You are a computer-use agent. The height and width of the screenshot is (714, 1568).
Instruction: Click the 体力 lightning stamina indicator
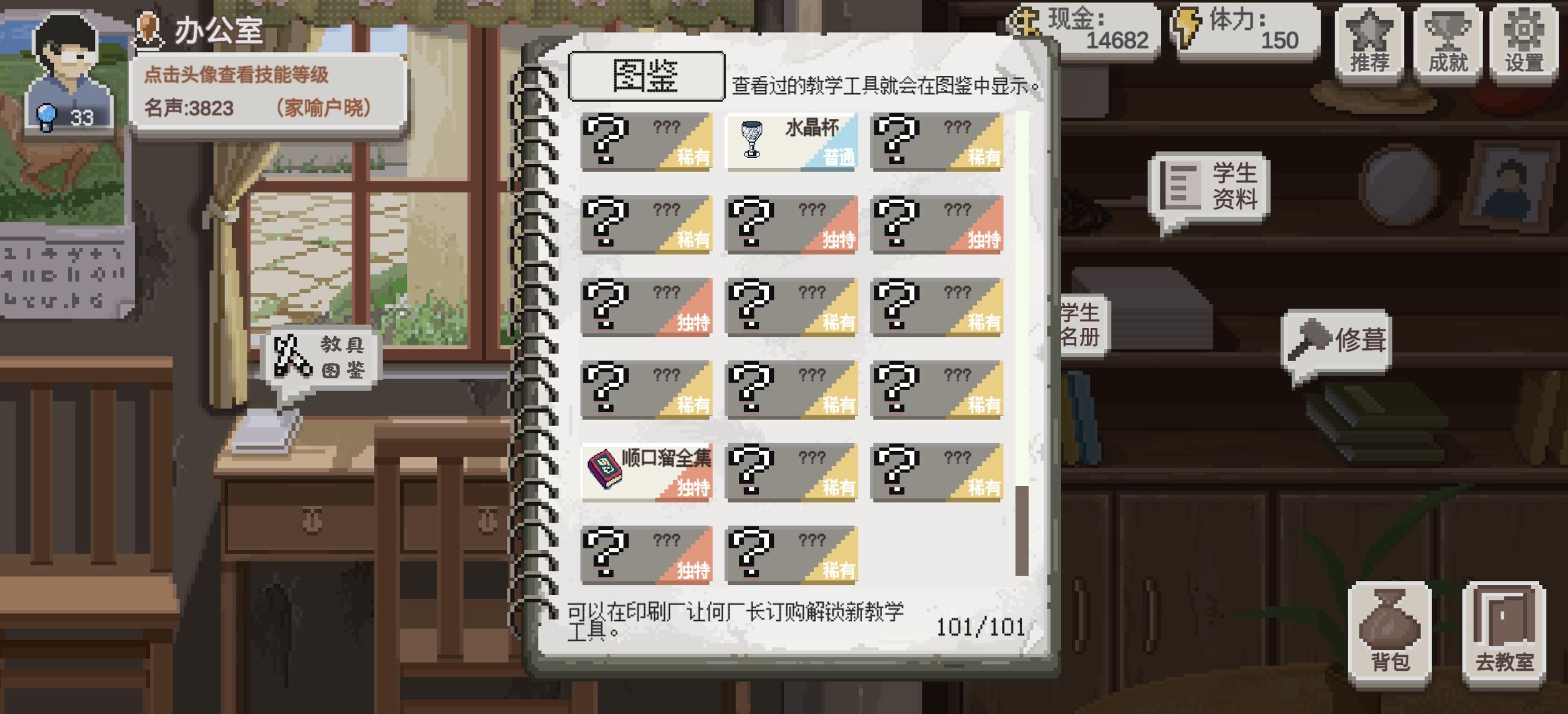pyautogui.click(x=1245, y=30)
